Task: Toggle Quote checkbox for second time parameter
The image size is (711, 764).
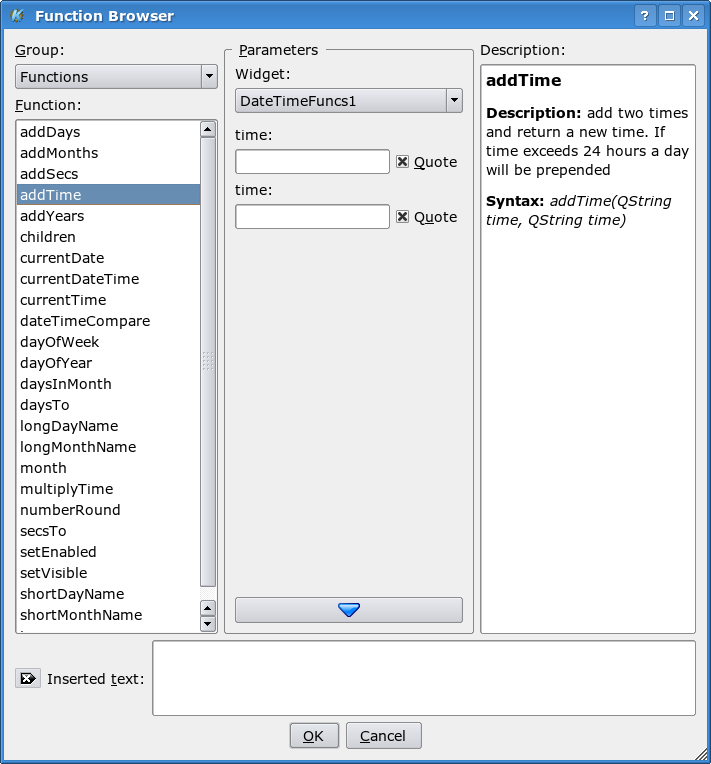Action: (x=402, y=216)
